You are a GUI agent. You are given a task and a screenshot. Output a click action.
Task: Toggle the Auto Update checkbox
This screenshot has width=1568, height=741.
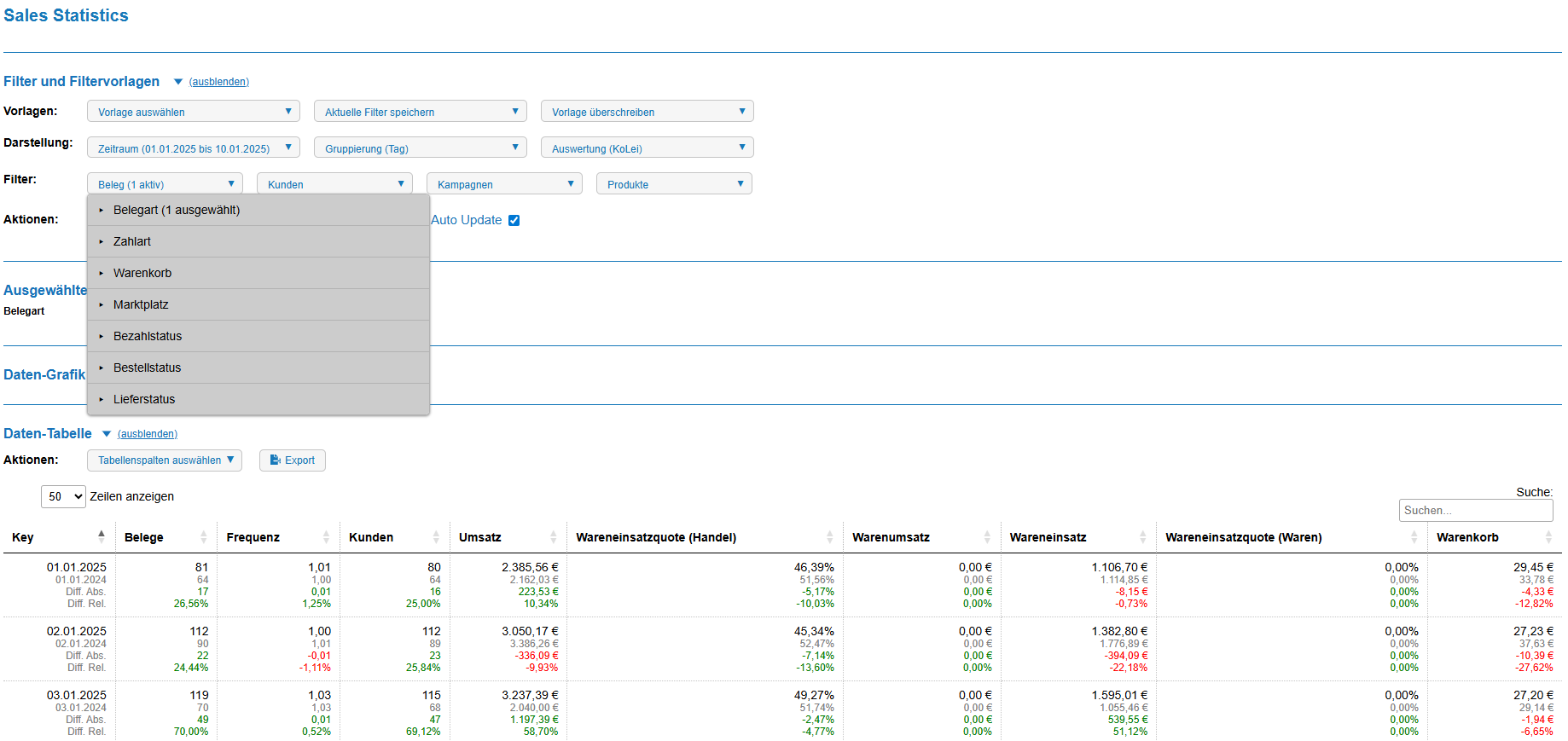[514, 221]
